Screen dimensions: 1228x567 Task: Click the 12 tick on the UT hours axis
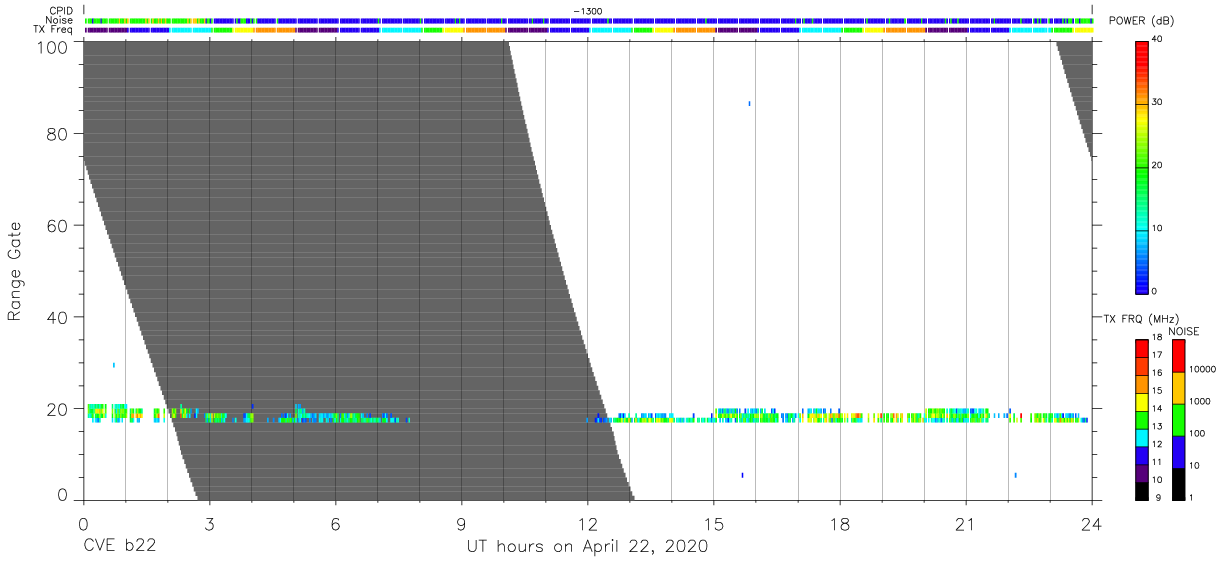tap(587, 524)
